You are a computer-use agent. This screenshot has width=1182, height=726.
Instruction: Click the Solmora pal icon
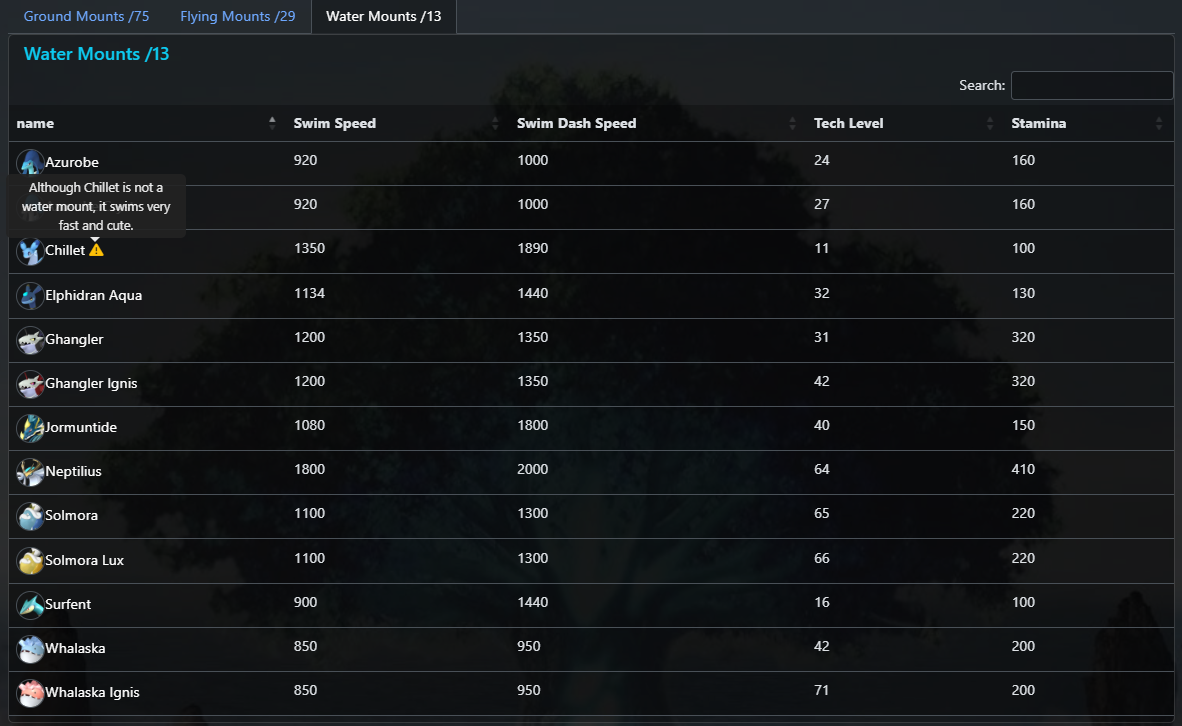click(30, 516)
